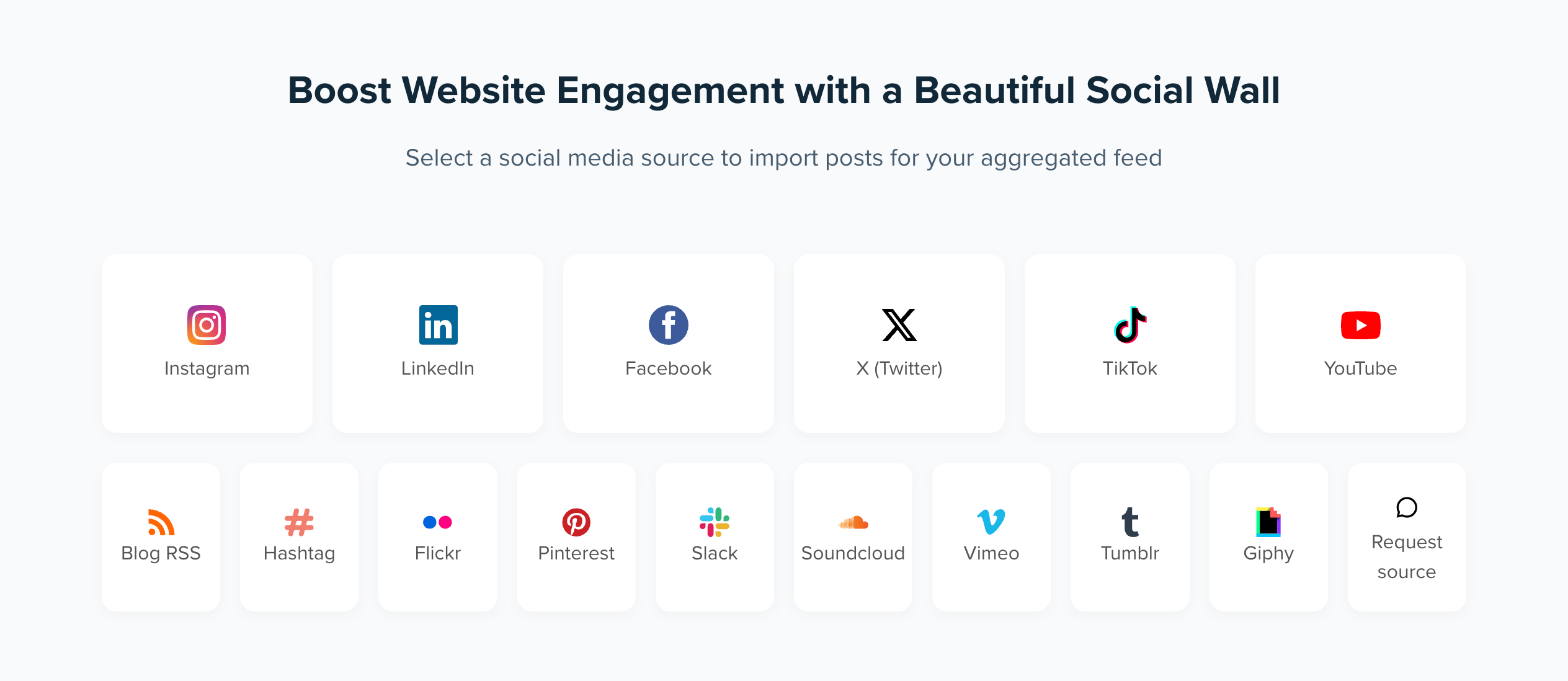Choose the Facebook logo icon
Viewport: 1568px width, 681px height.
(668, 325)
